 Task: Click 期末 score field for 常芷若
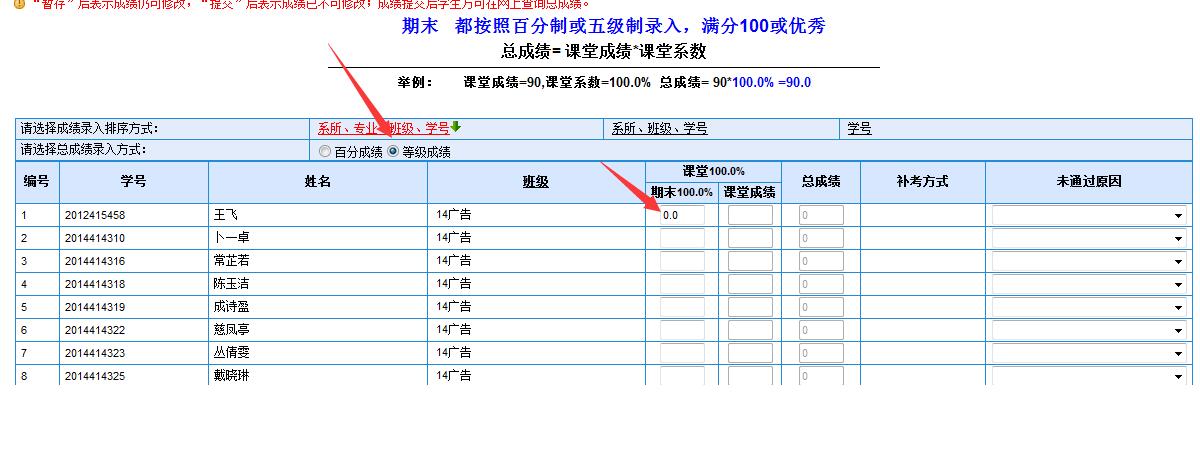(x=682, y=261)
